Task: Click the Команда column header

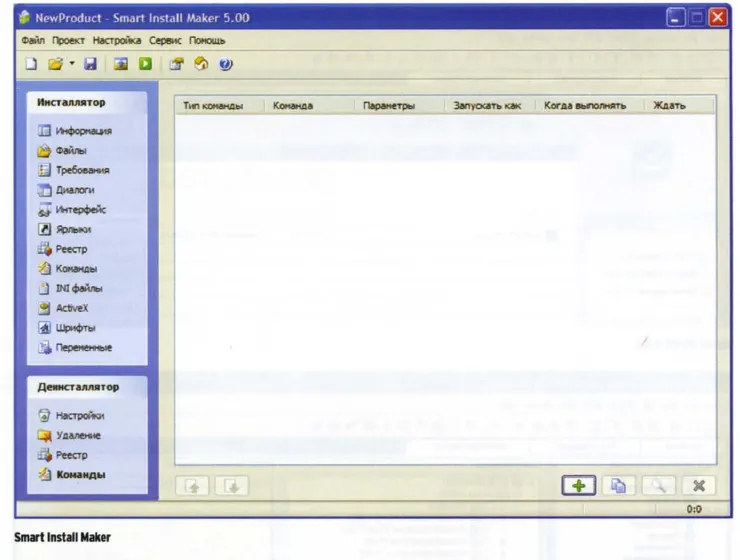Action: pyautogui.click(x=309, y=106)
